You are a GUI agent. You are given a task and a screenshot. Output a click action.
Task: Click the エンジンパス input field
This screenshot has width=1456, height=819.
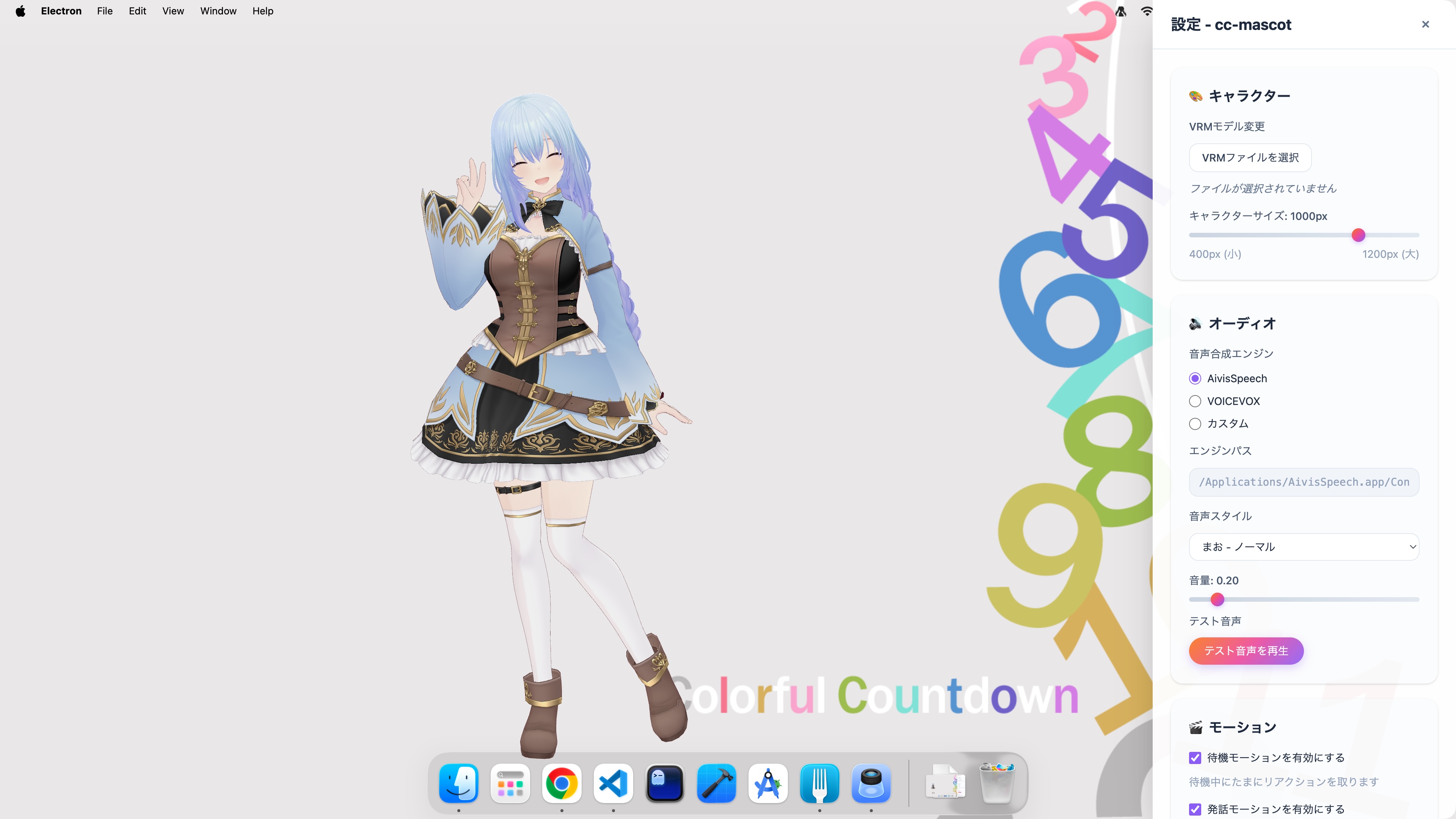1304,482
